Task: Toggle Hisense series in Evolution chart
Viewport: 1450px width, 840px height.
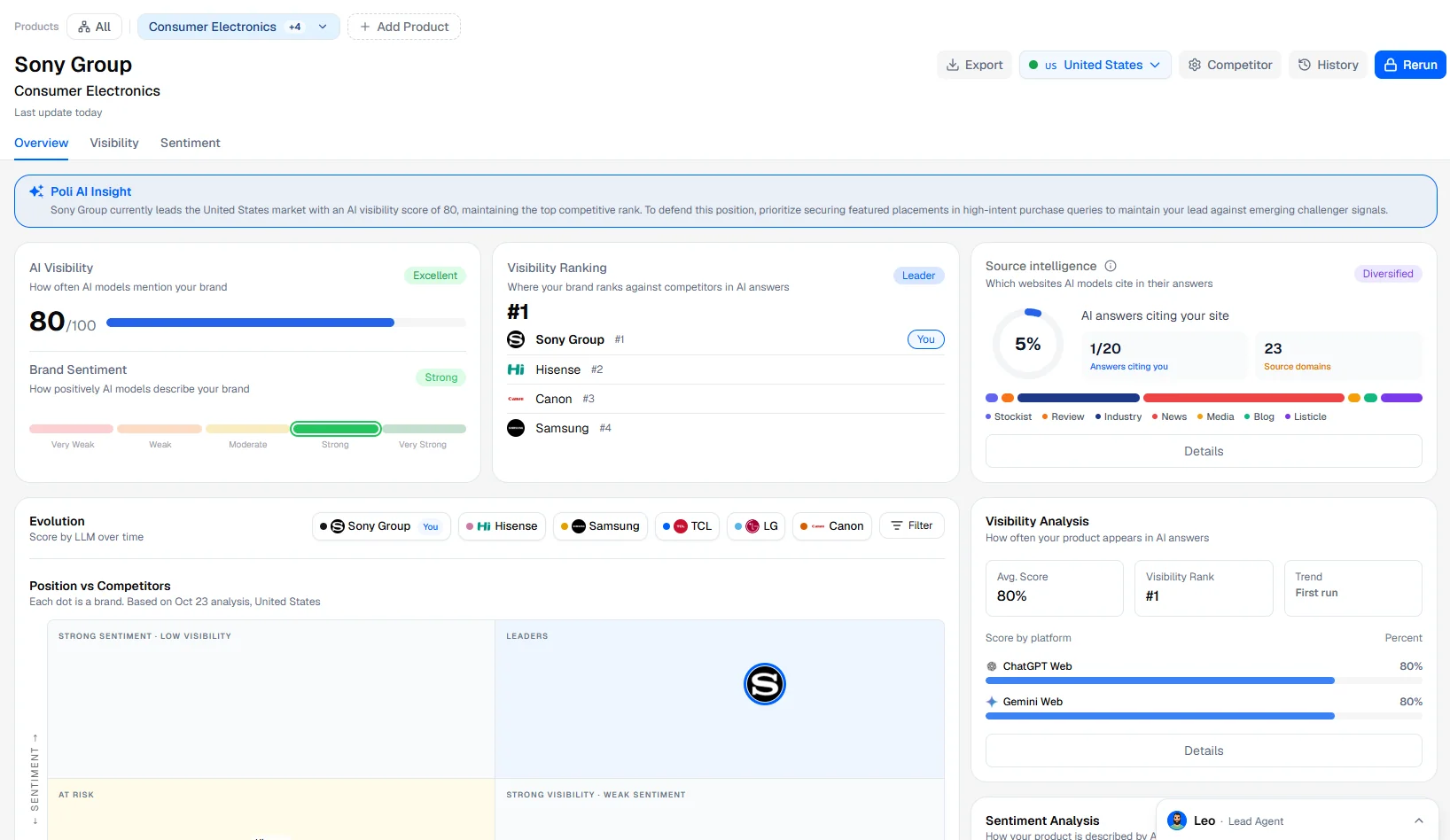Action: tap(502, 526)
